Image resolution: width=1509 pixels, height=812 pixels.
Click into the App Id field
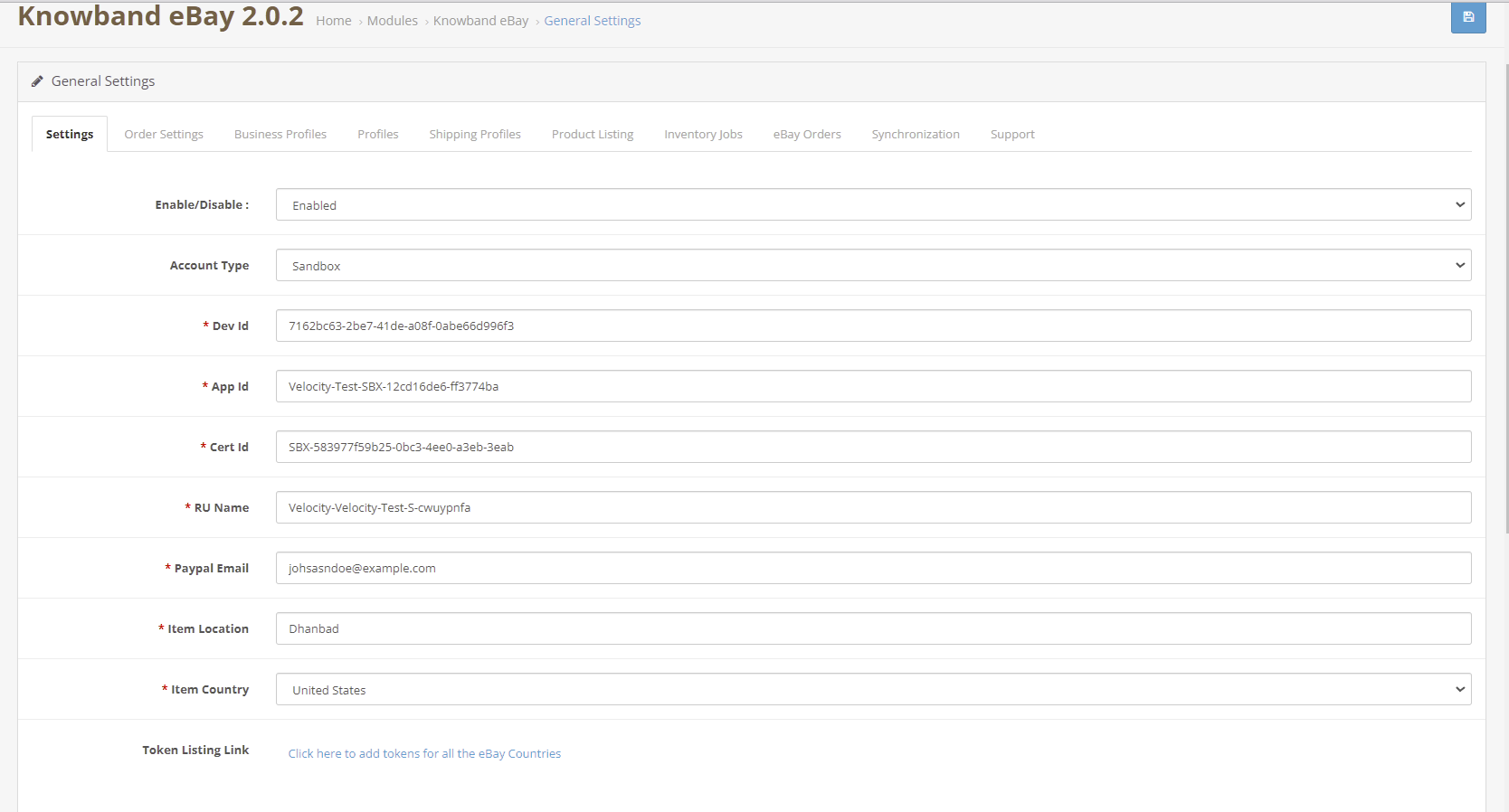(x=873, y=386)
